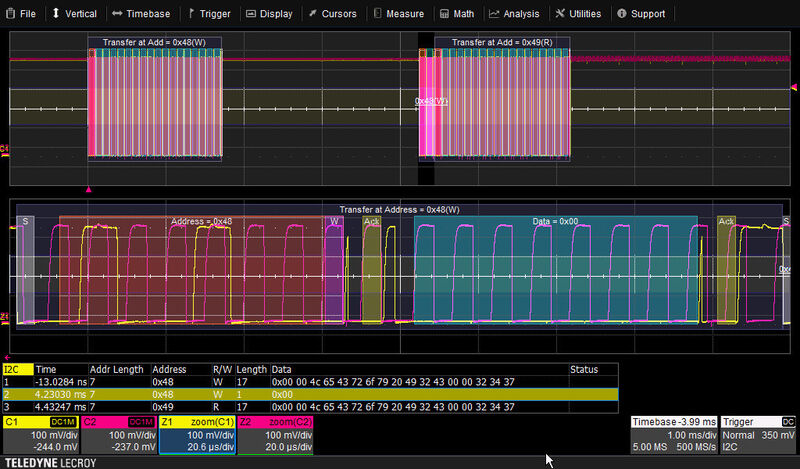Click the first Ack decode overlay after W
This screenshot has width=800, height=469.
point(371,269)
